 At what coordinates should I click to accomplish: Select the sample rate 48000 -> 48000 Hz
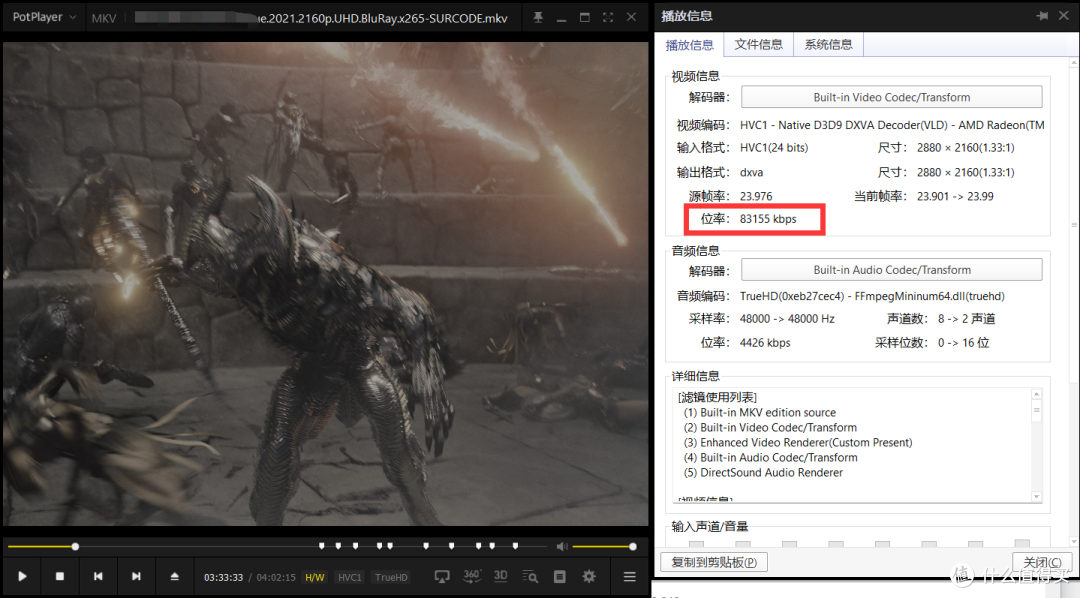(x=787, y=319)
